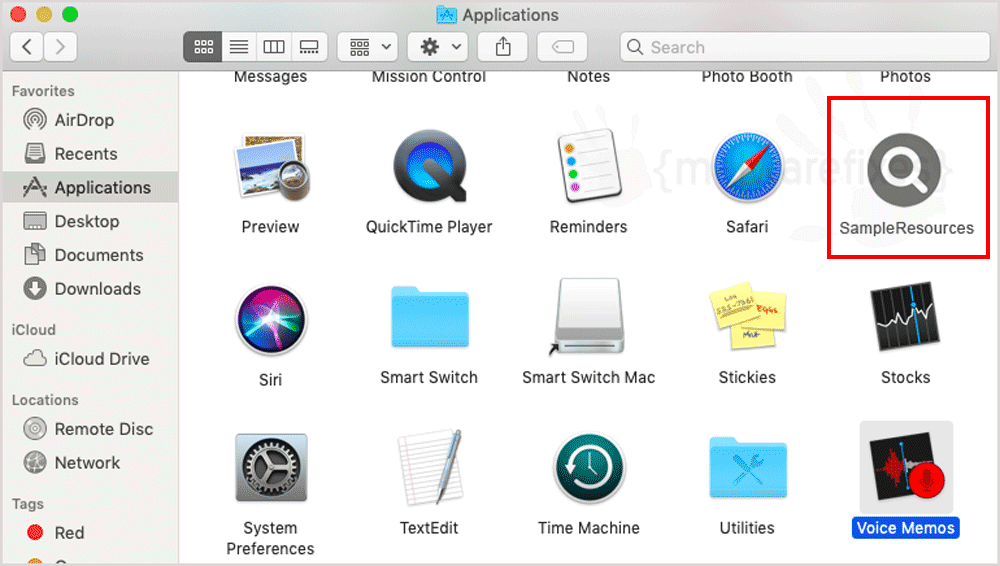Click the SampleResources name label
The image size is (1000, 566).
click(906, 228)
